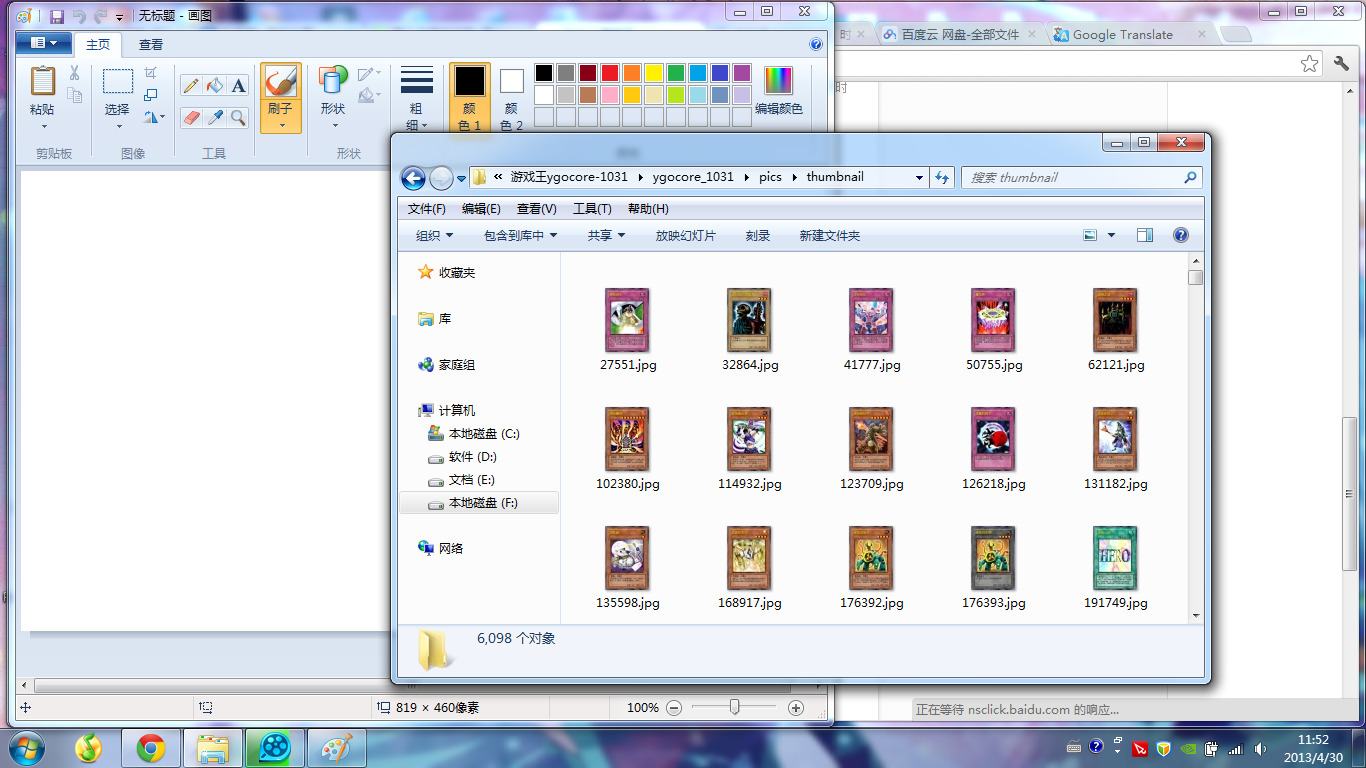1366x768 pixels.
Task: Open the Include in library (包含到库中) dropdown
Action: (520, 236)
